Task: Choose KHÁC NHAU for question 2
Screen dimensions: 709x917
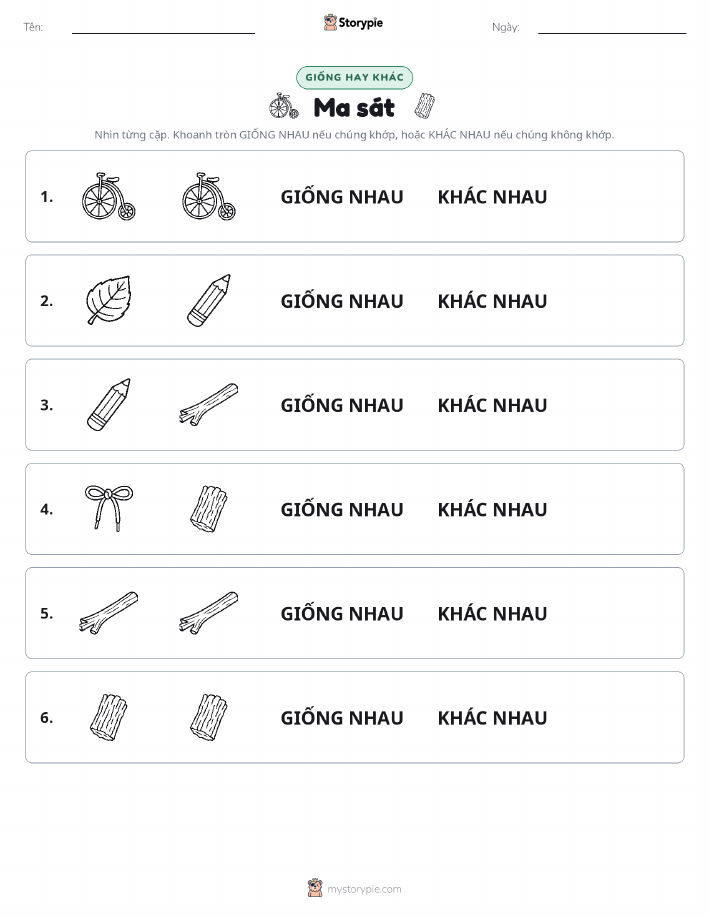Action: point(493,301)
